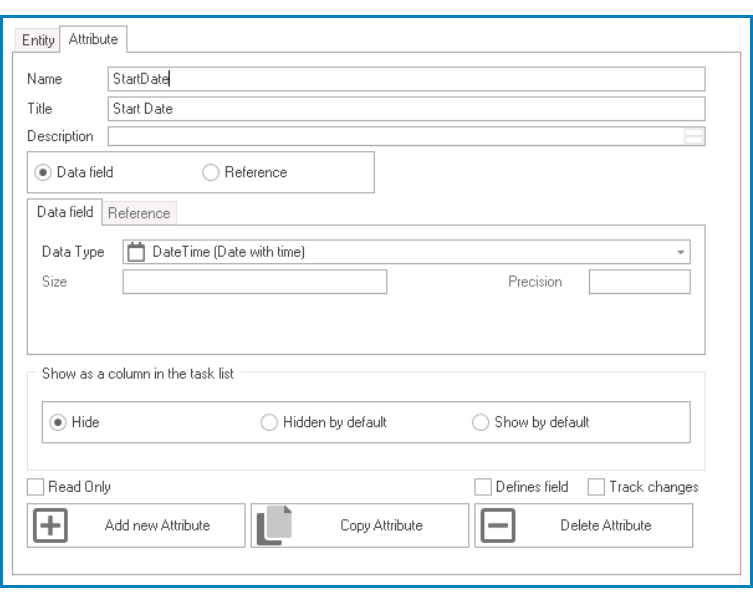Enable the Track changes checkbox
This screenshot has height=603, width=753.
[596, 486]
